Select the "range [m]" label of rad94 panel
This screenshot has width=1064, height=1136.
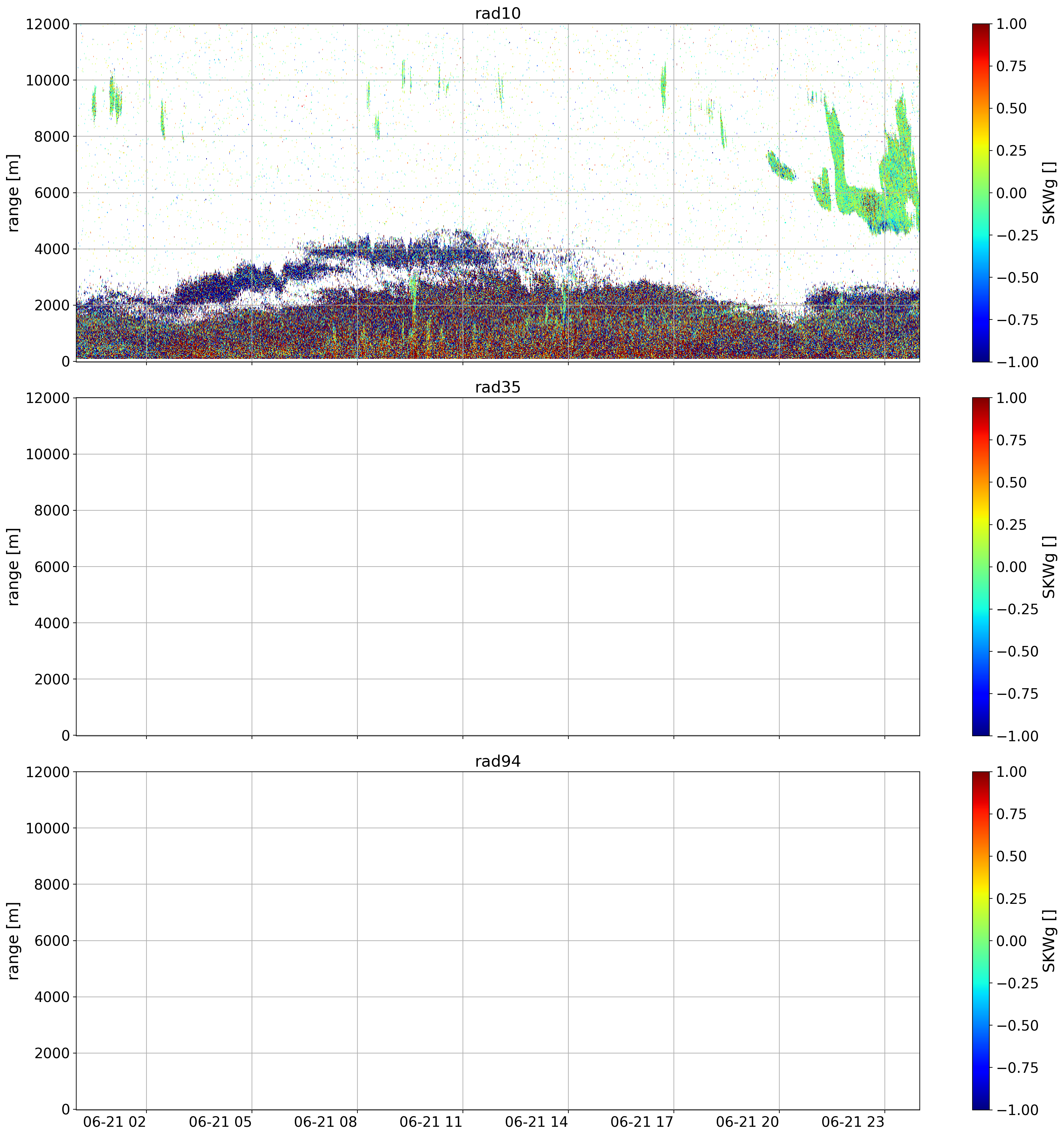point(13,941)
